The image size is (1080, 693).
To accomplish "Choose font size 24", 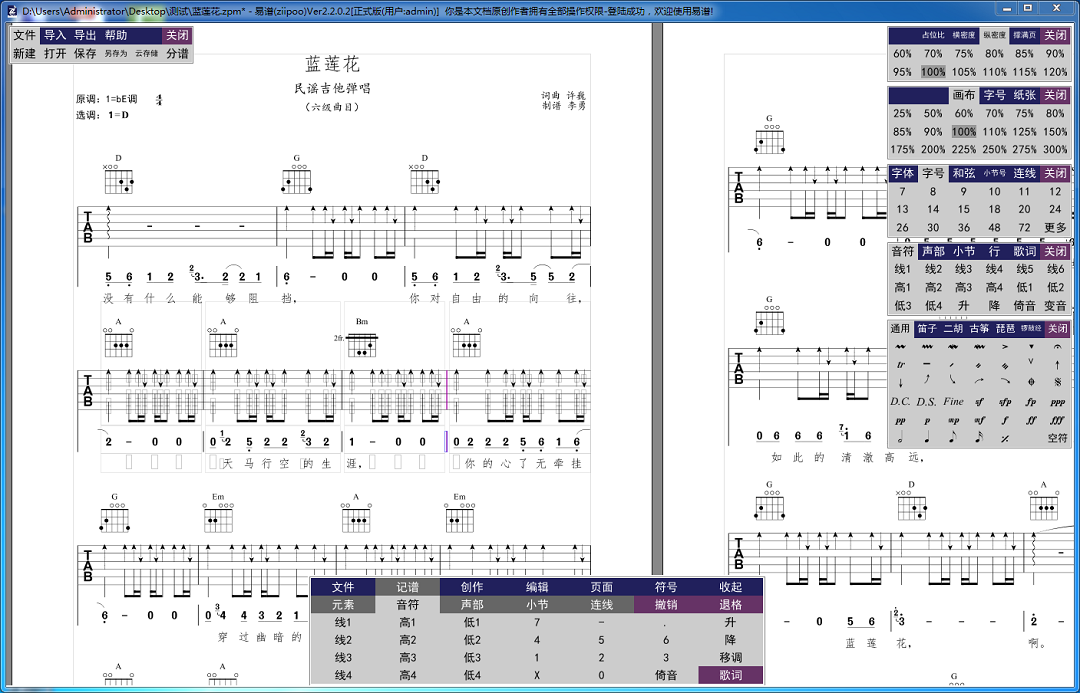I will (x=1055, y=210).
